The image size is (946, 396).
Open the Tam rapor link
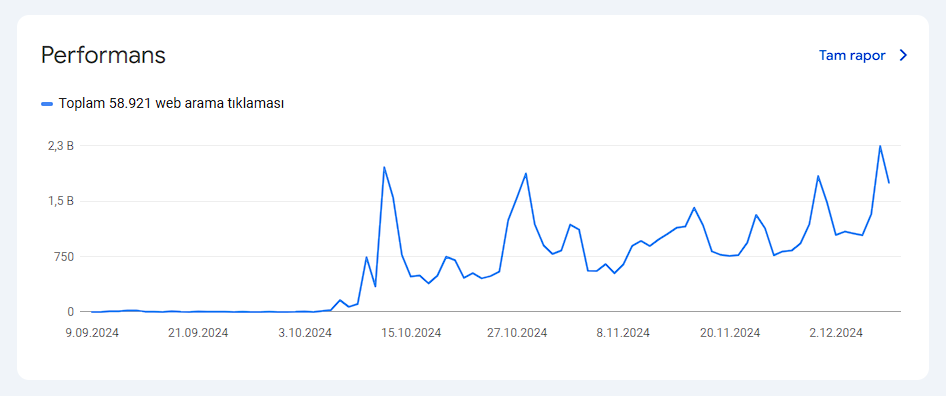(x=852, y=56)
